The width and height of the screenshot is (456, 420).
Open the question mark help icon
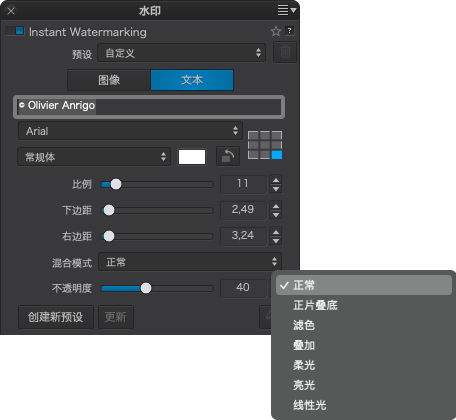(x=290, y=31)
